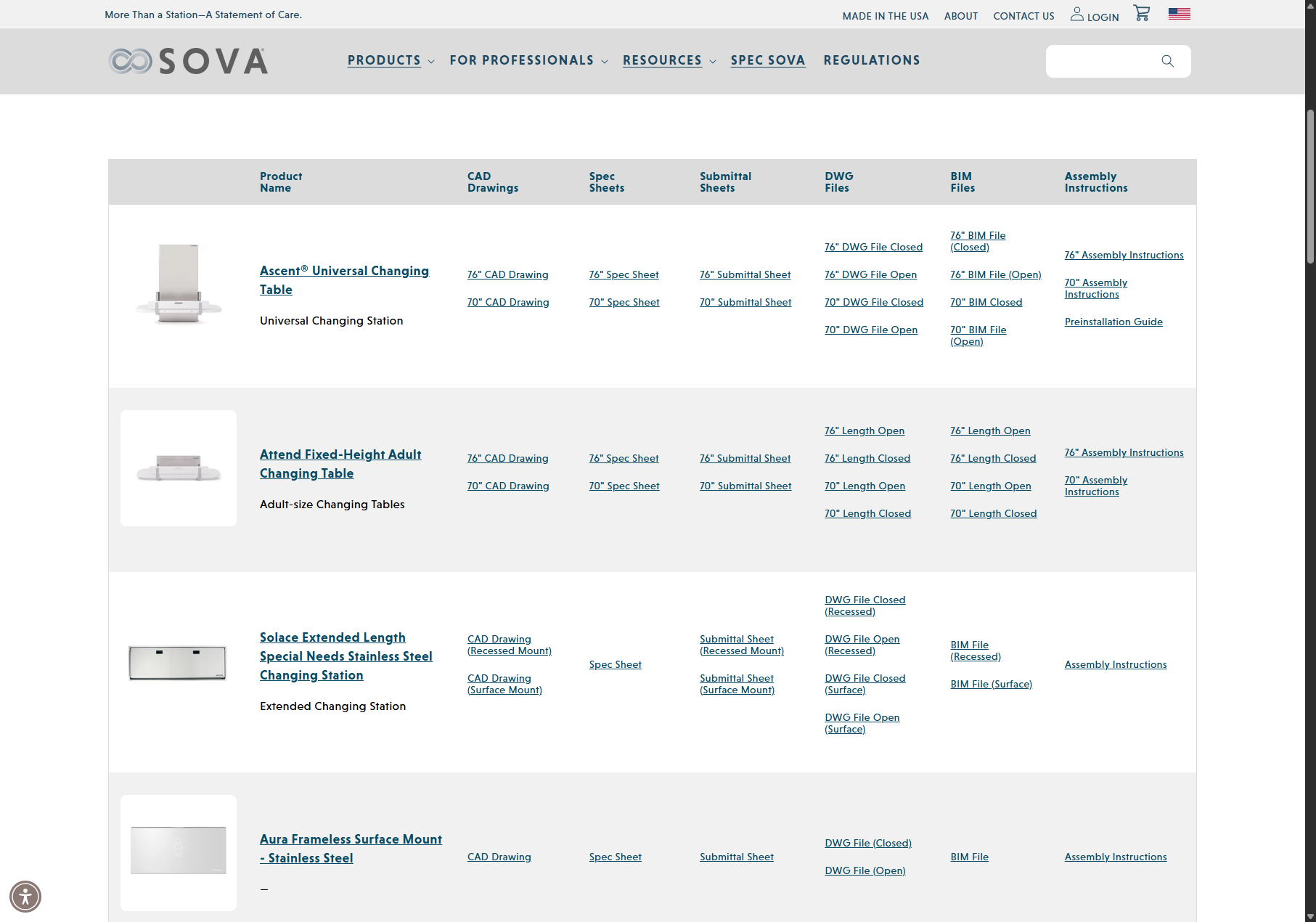Image resolution: width=1316 pixels, height=922 pixels.
Task: Click the search magnifier icon
Action: click(1167, 61)
